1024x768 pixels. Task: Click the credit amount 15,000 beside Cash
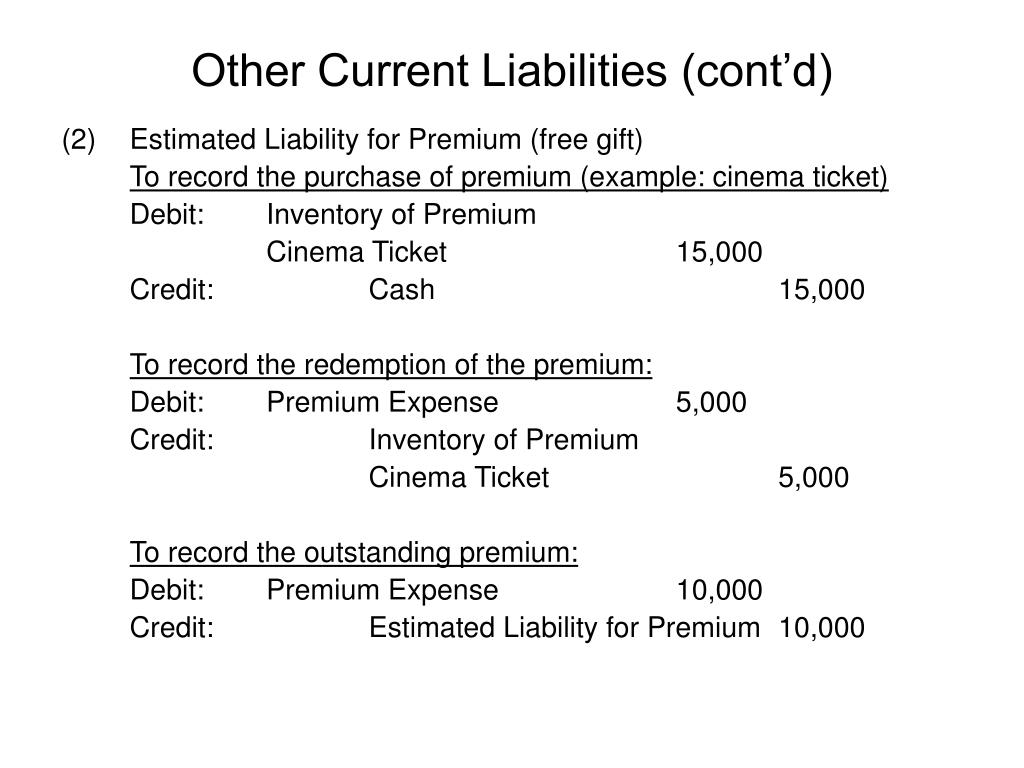click(822, 290)
